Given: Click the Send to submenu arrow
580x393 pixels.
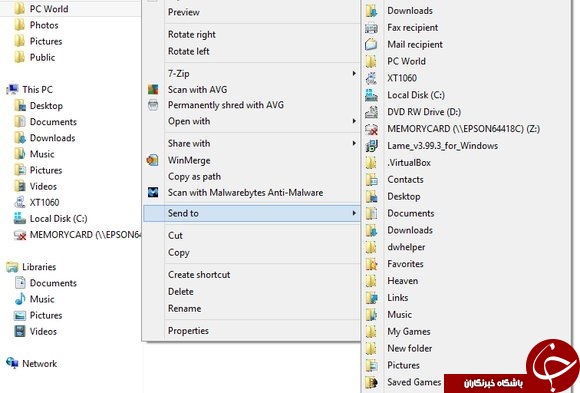Looking at the screenshot, I should (x=354, y=213).
